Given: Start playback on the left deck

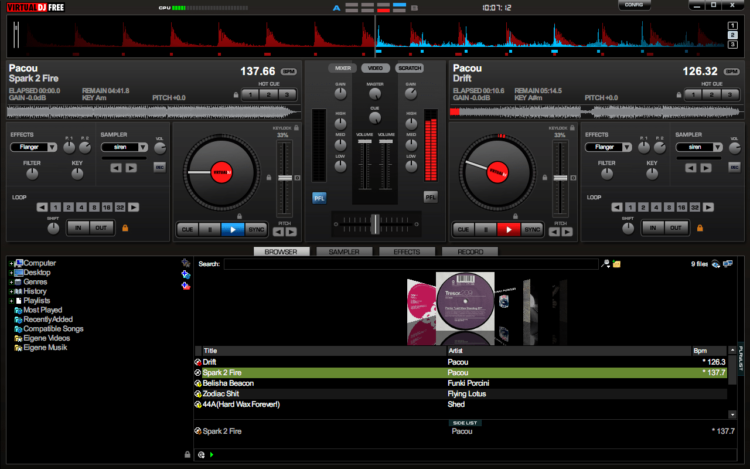Looking at the screenshot, I should coord(232,229).
